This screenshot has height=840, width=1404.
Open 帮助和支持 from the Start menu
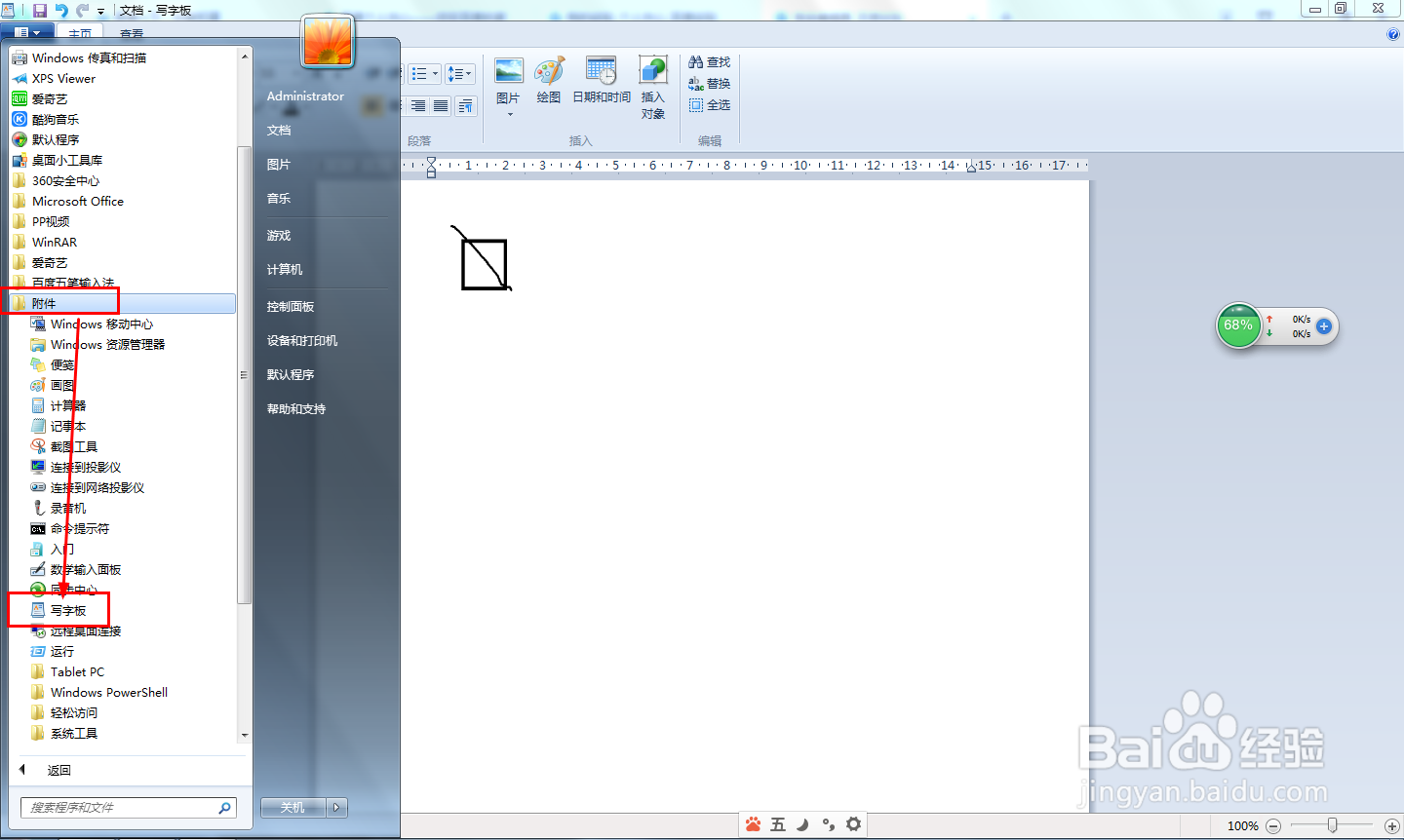pos(296,409)
